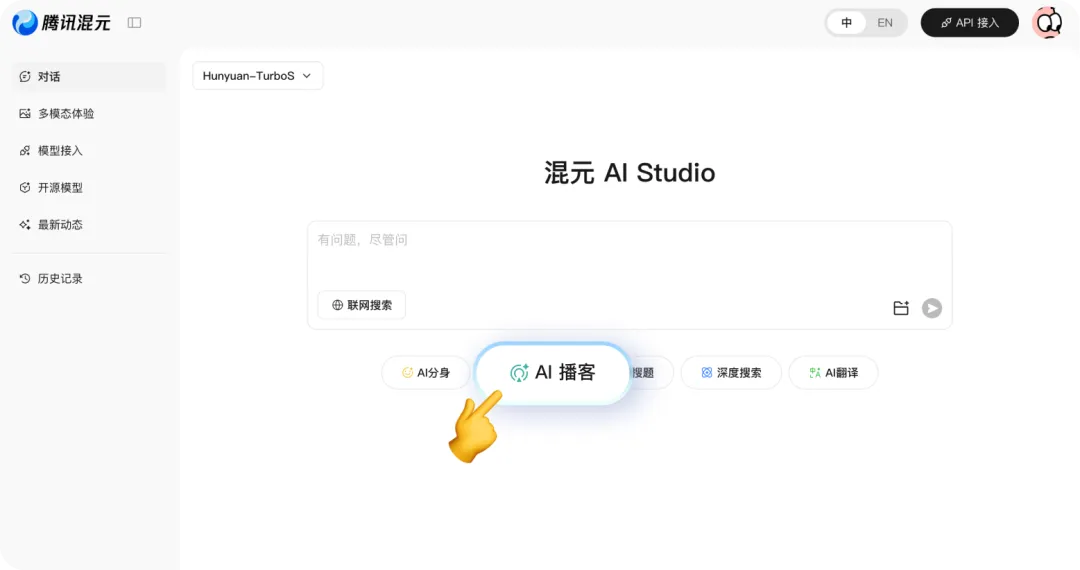This screenshot has width=1080, height=570.
Task: Click the API 接入 button
Action: (x=969, y=23)
